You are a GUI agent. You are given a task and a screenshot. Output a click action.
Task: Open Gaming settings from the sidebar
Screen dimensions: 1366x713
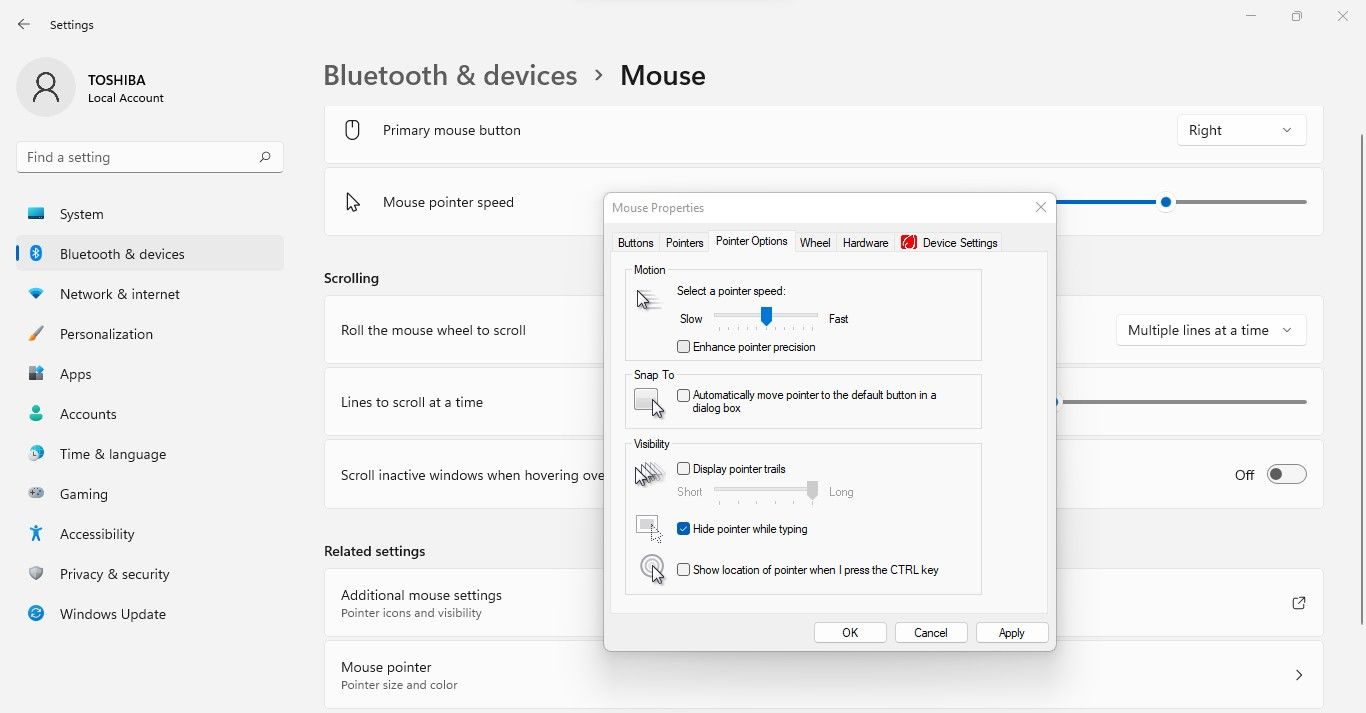point(35,494)
